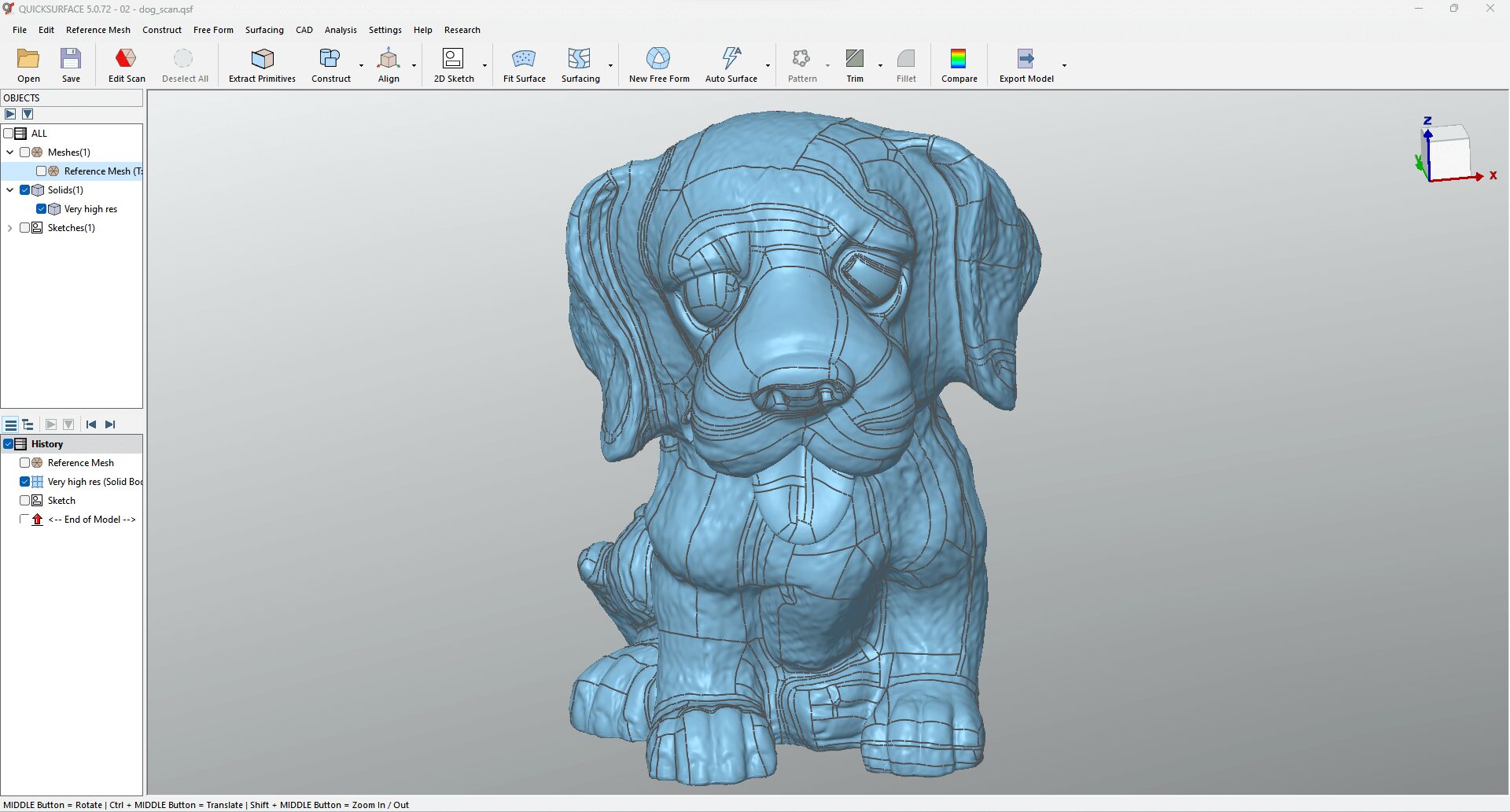Click the Save button

click(71, 64)
